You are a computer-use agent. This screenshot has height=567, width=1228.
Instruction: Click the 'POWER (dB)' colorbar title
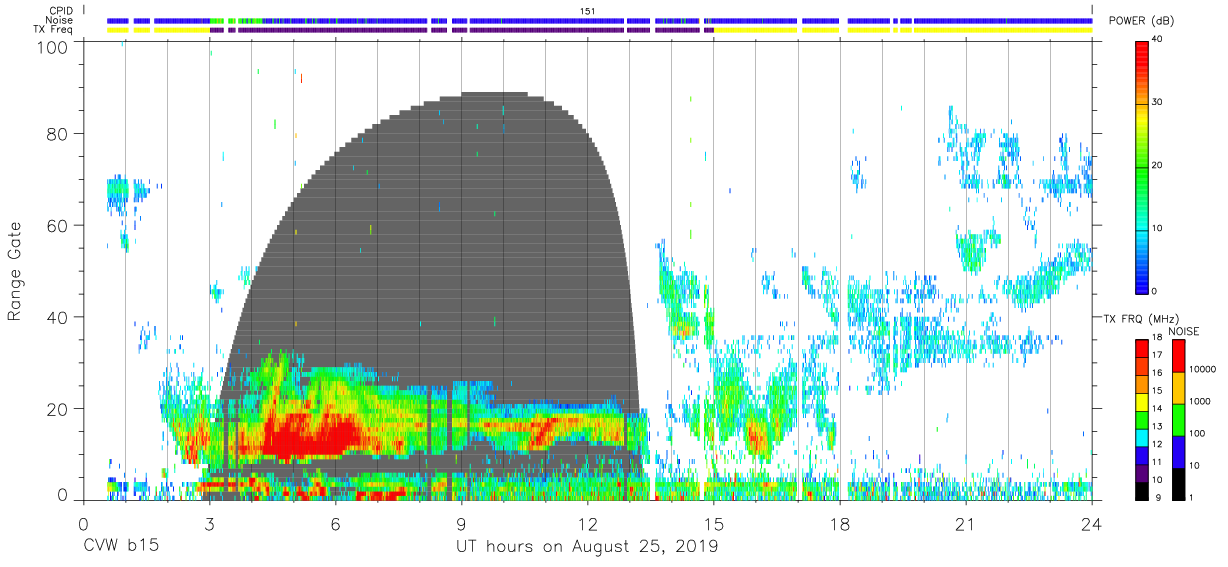pos(1140,22)
